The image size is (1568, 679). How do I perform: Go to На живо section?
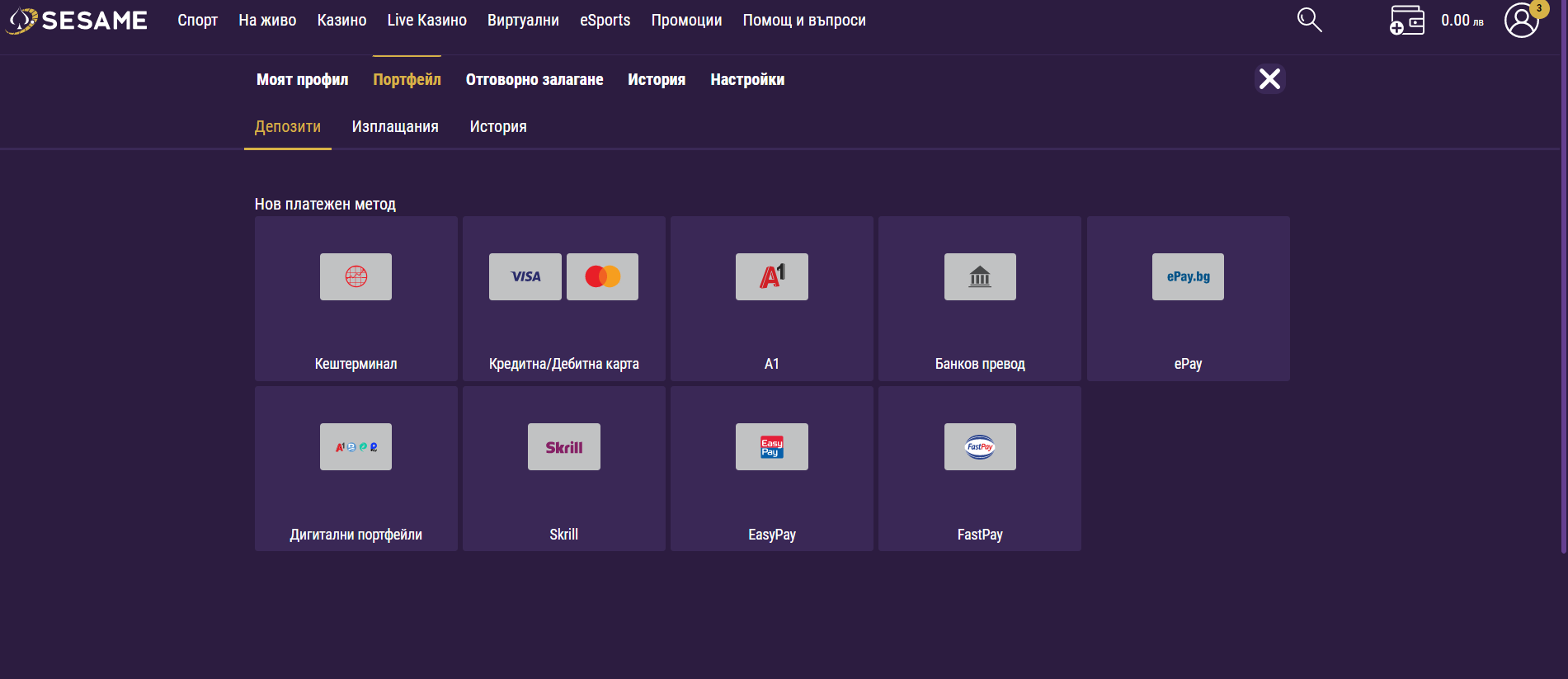[267, 21]
